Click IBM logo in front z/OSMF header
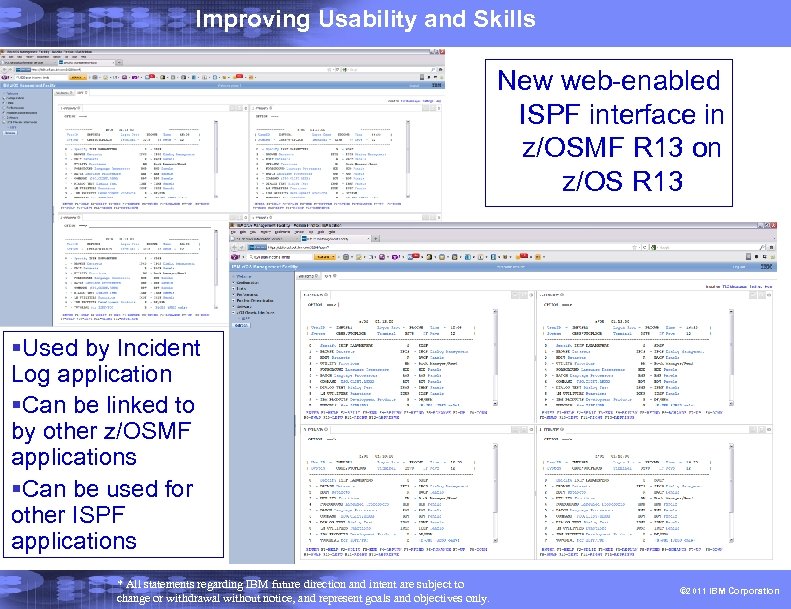791x609 pixels. tap(766, 267)
